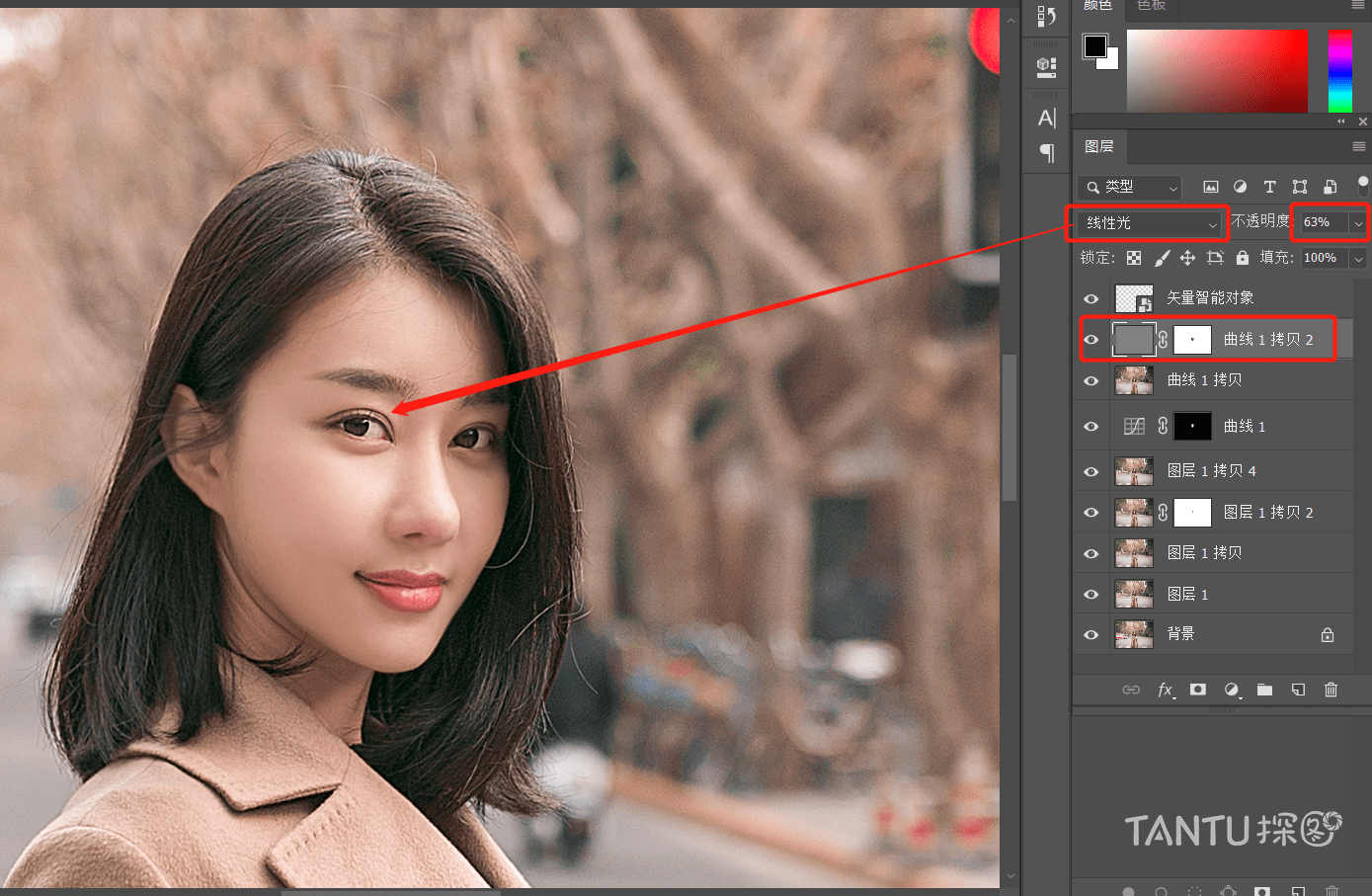Switch to the 色板 tab

click(1152, 6)
